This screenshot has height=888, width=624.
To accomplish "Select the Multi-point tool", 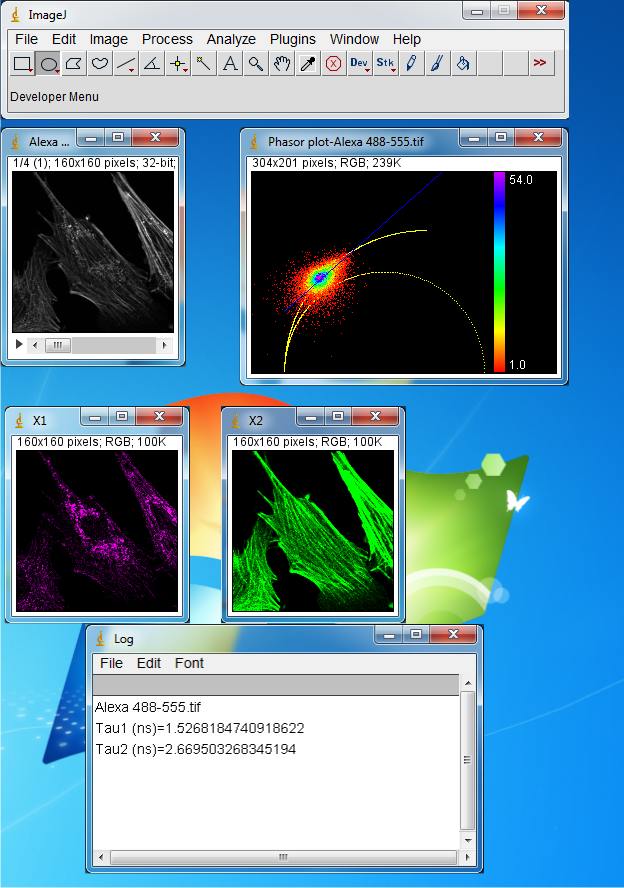I will coord(178,63).
